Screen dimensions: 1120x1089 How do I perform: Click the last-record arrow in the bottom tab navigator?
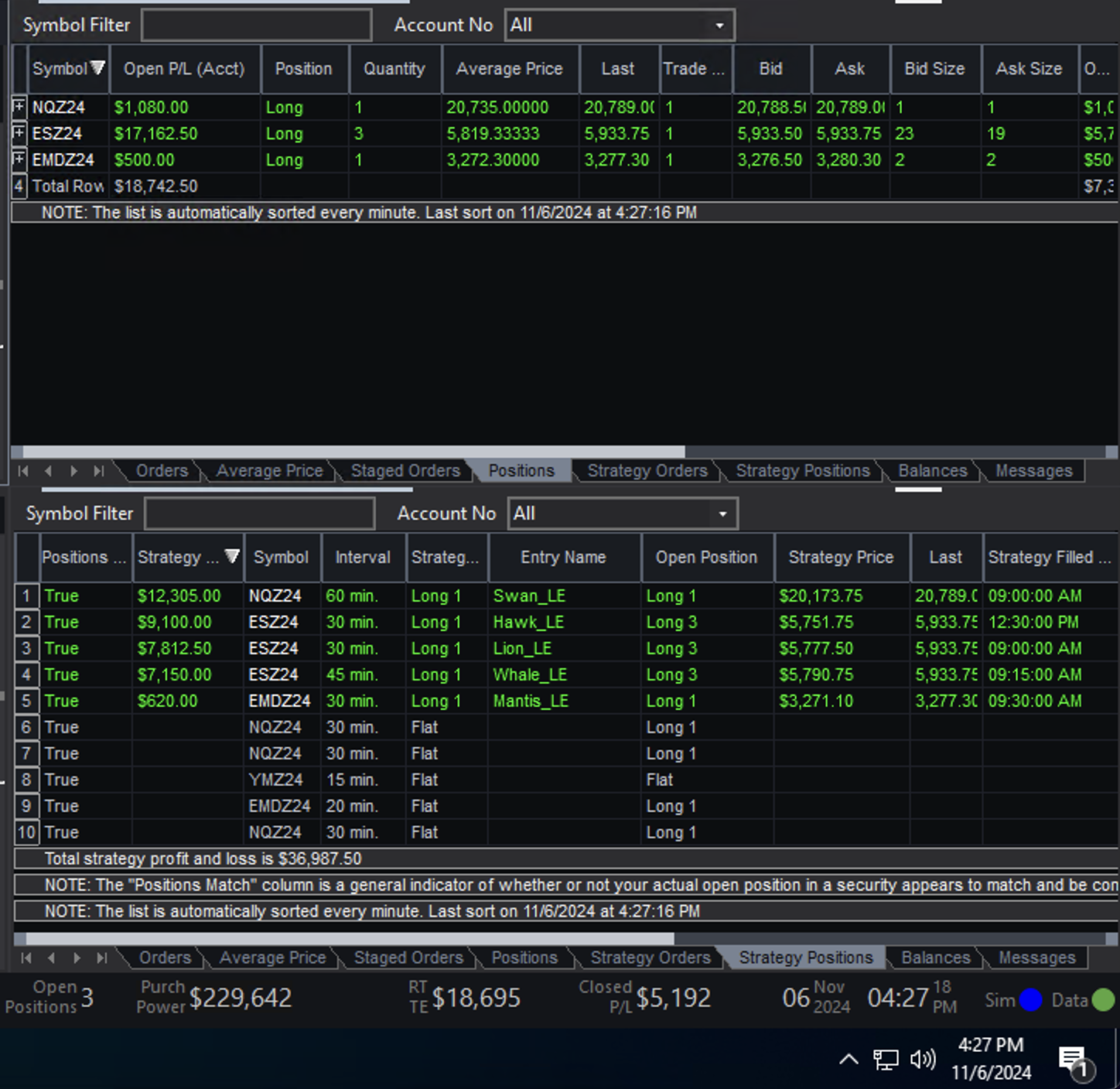click(x=101, y=958)
